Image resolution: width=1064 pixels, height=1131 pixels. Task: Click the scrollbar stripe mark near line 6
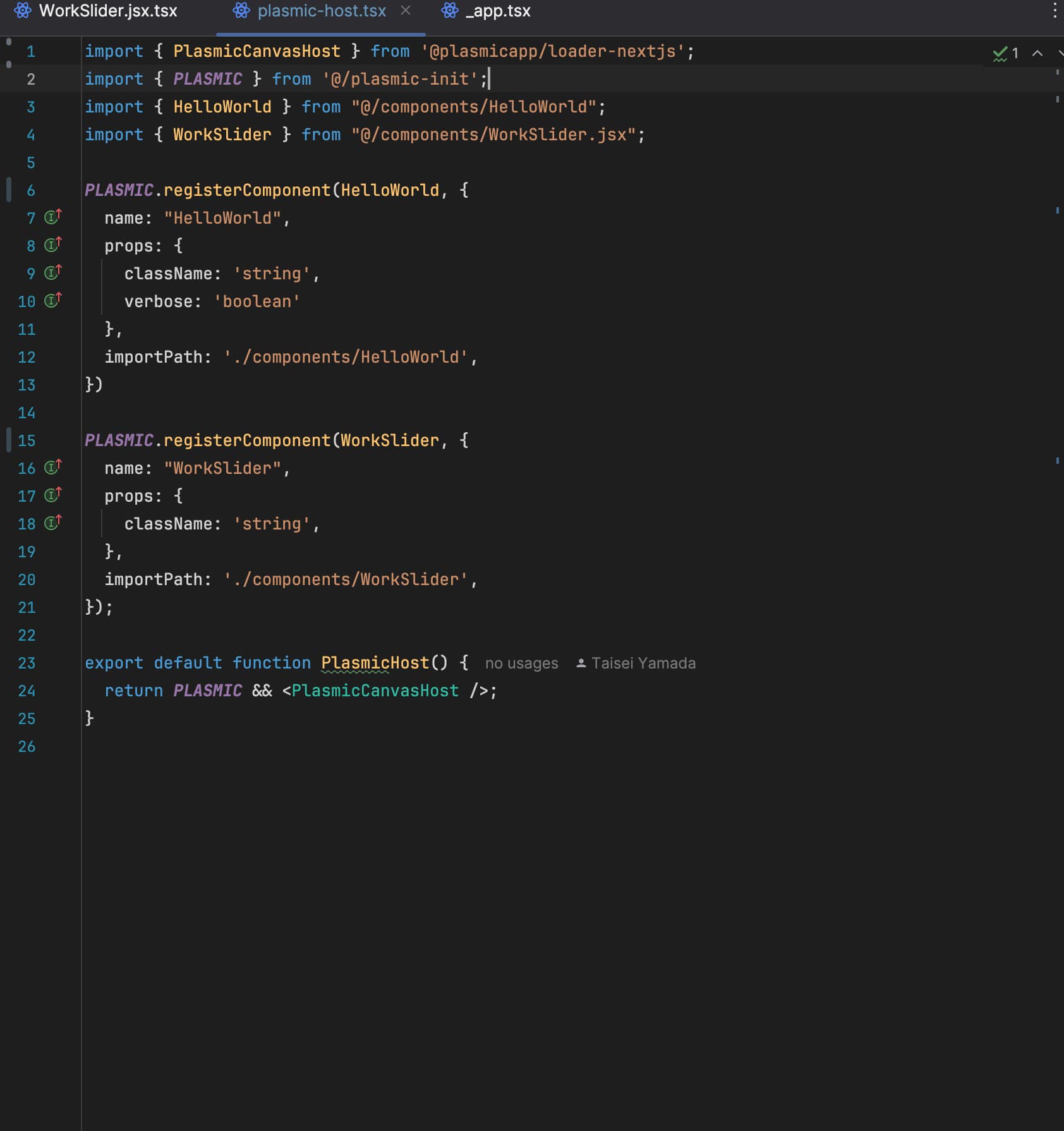(x=1057, y=210)
